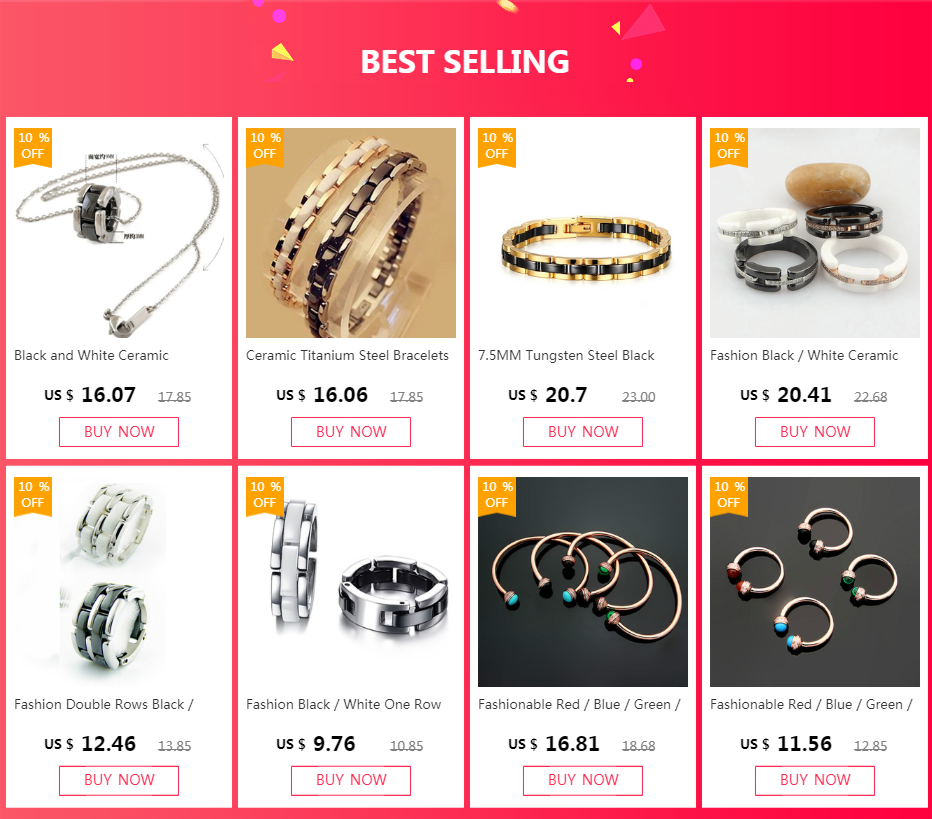Open the rose gold open rings image
This screenshot has height=819, width=932.
815,582
